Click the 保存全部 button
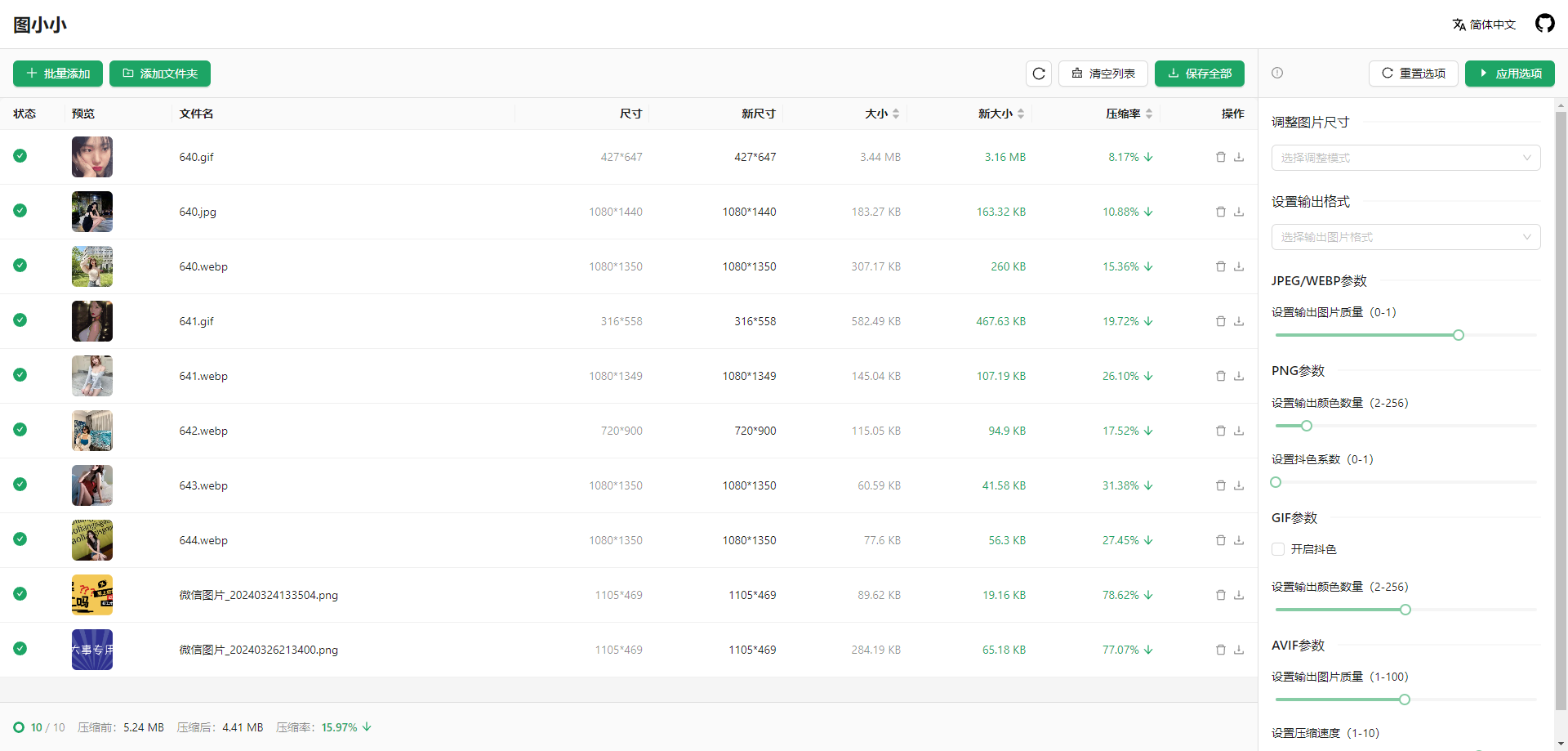Image resolution: width=1568 pixels, height=751 pixels. pos(1199,74)
